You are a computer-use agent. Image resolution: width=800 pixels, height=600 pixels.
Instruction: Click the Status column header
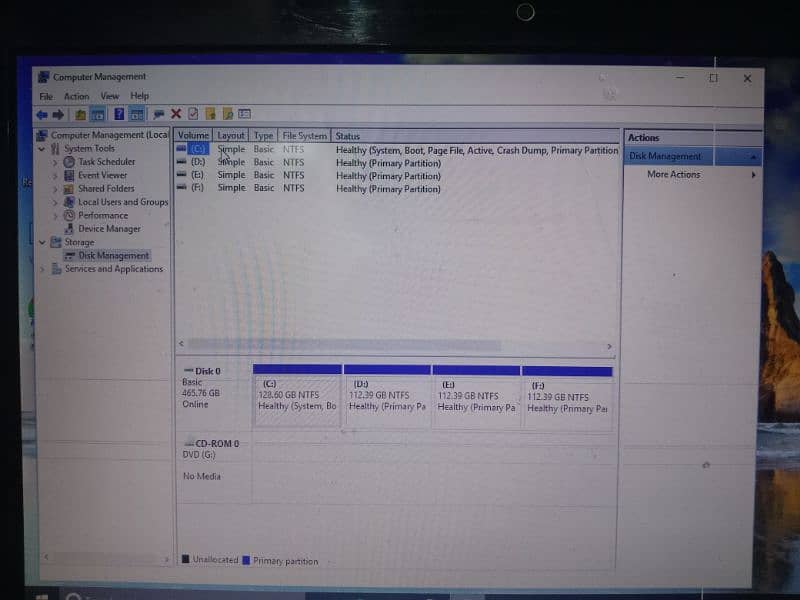[348, 136]
